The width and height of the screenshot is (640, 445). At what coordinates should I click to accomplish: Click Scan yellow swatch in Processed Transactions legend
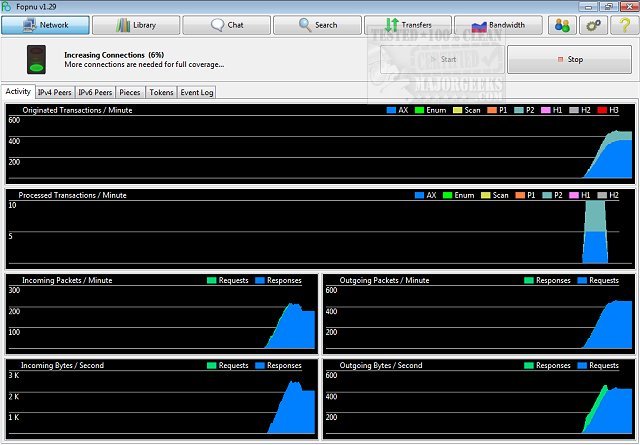pos(486,196)
